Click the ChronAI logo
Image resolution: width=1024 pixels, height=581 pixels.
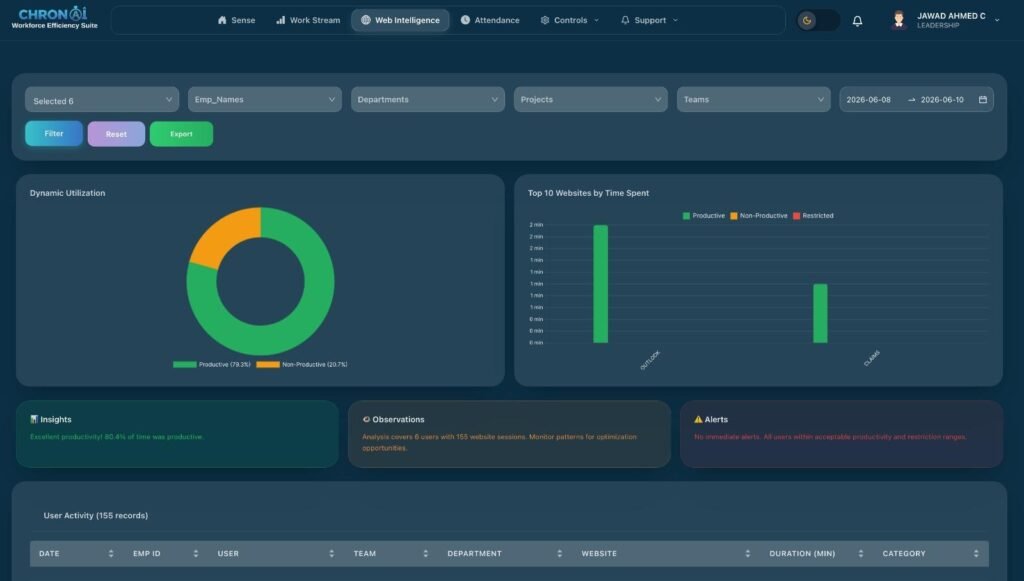[x=54, y=18]
